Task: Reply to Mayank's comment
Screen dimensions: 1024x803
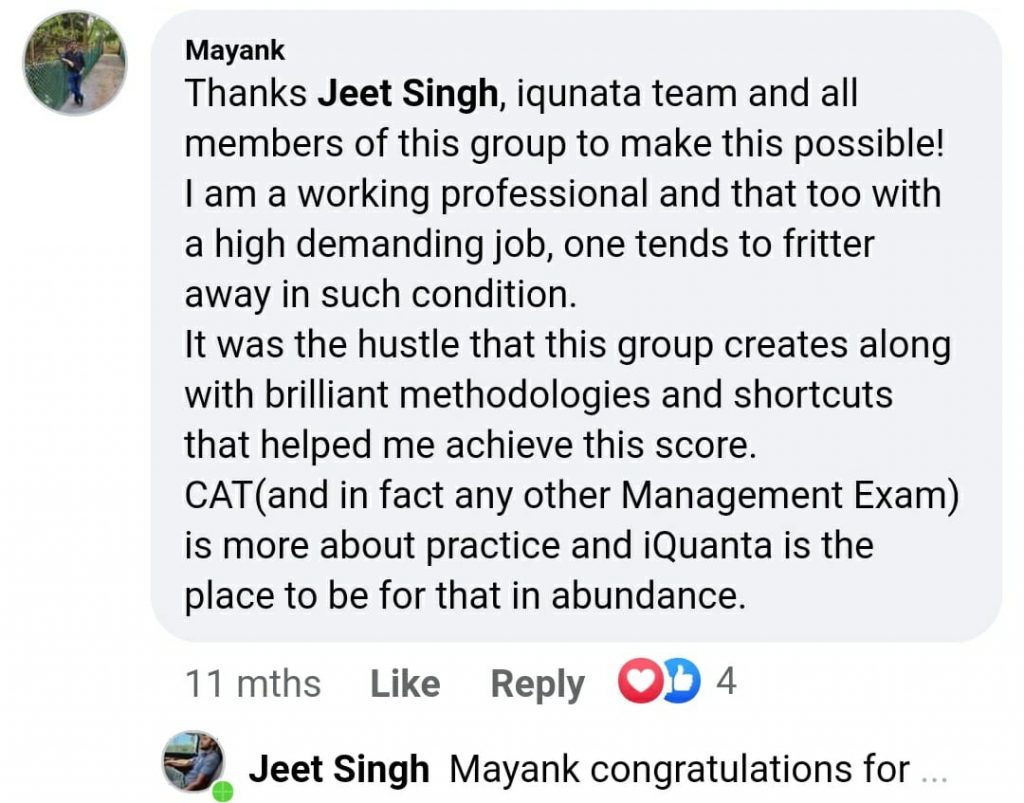Action: point(536,682)
